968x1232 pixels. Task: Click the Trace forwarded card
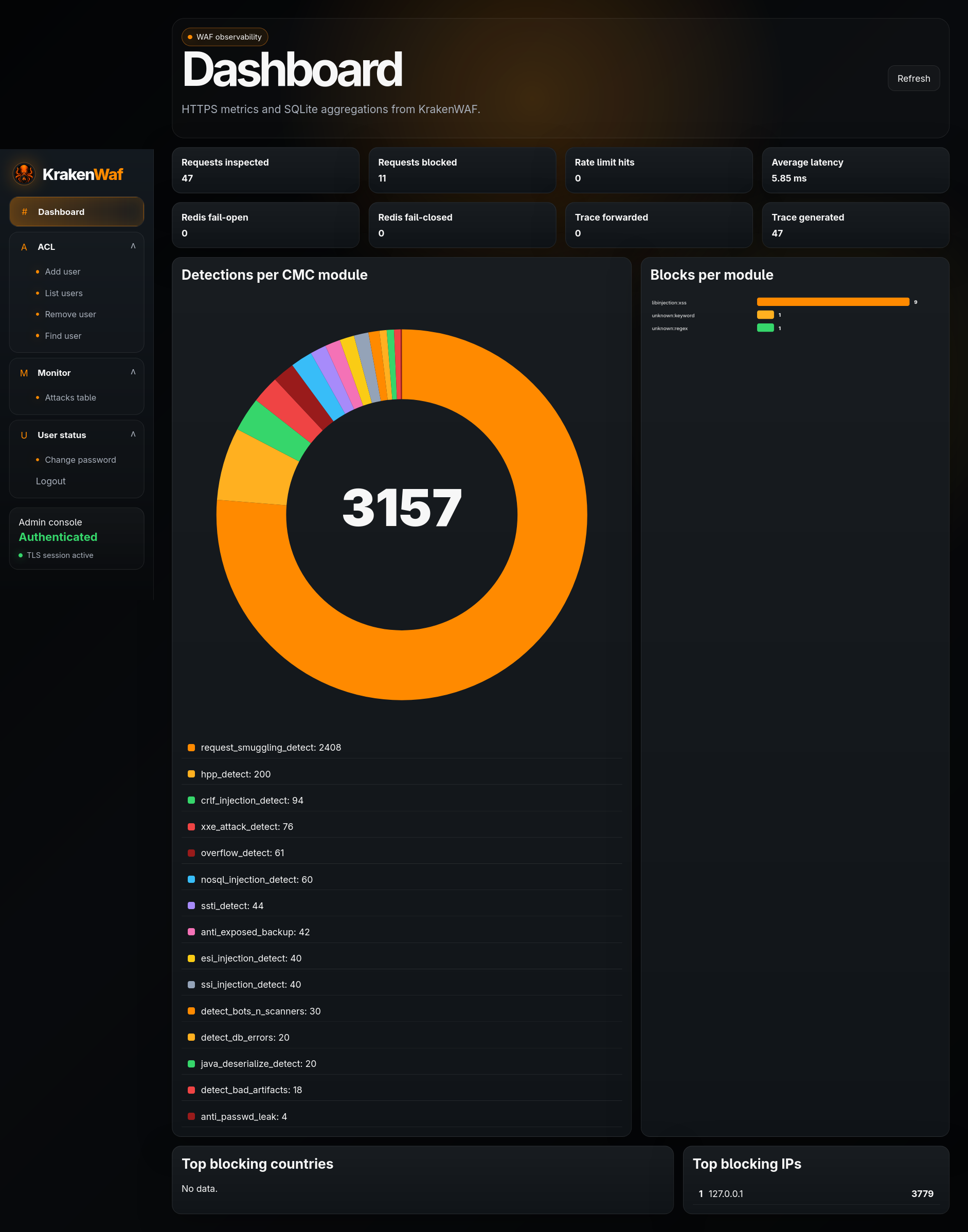click(659, 225)
